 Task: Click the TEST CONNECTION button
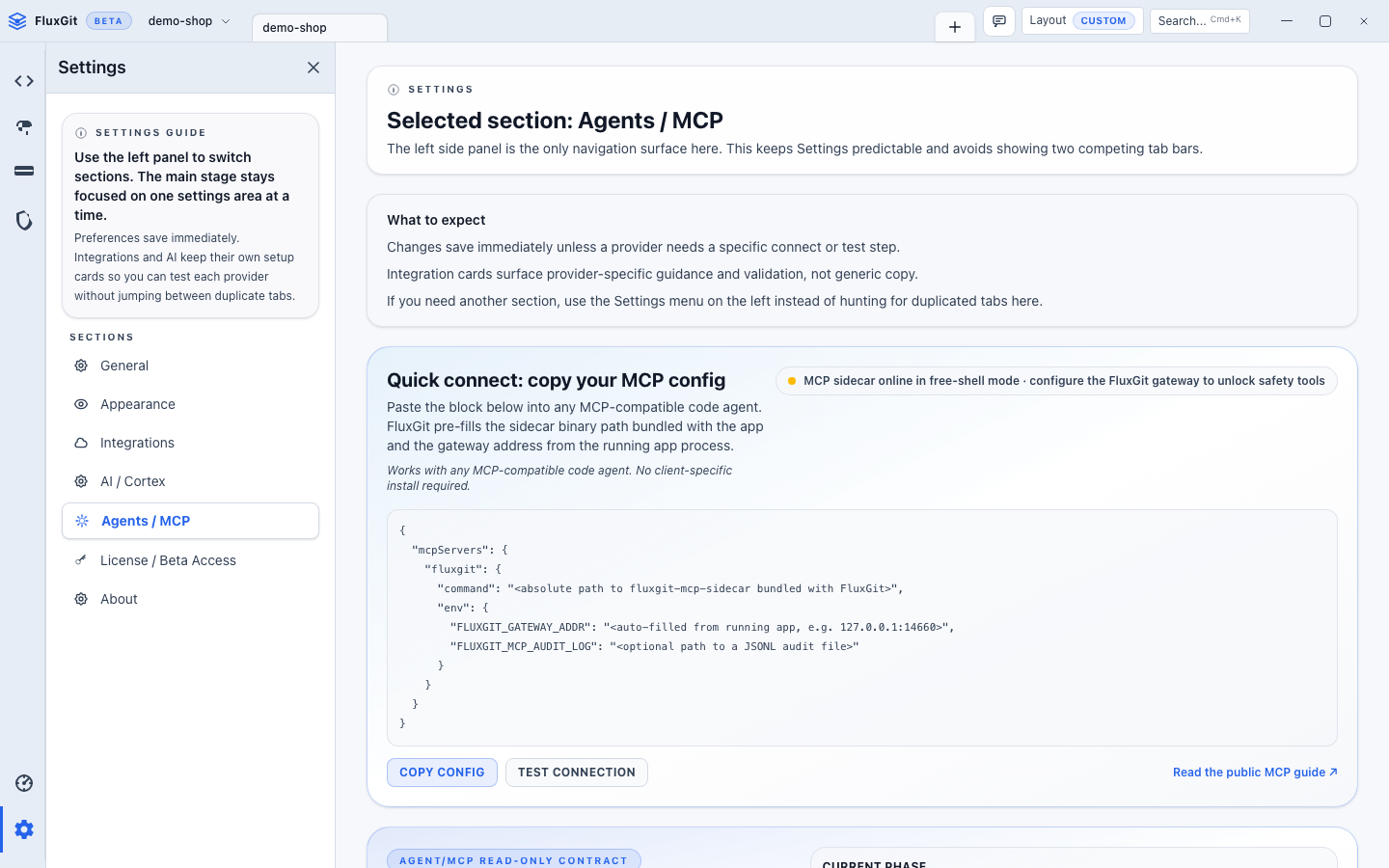tap(577, 773)
